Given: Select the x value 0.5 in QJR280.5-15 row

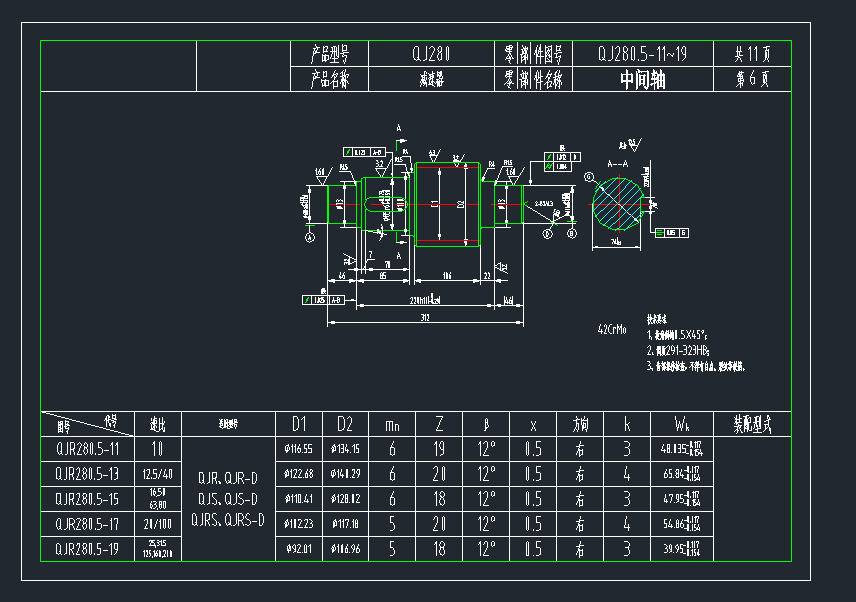Looking at the screenshot, I should pos(533,499).
